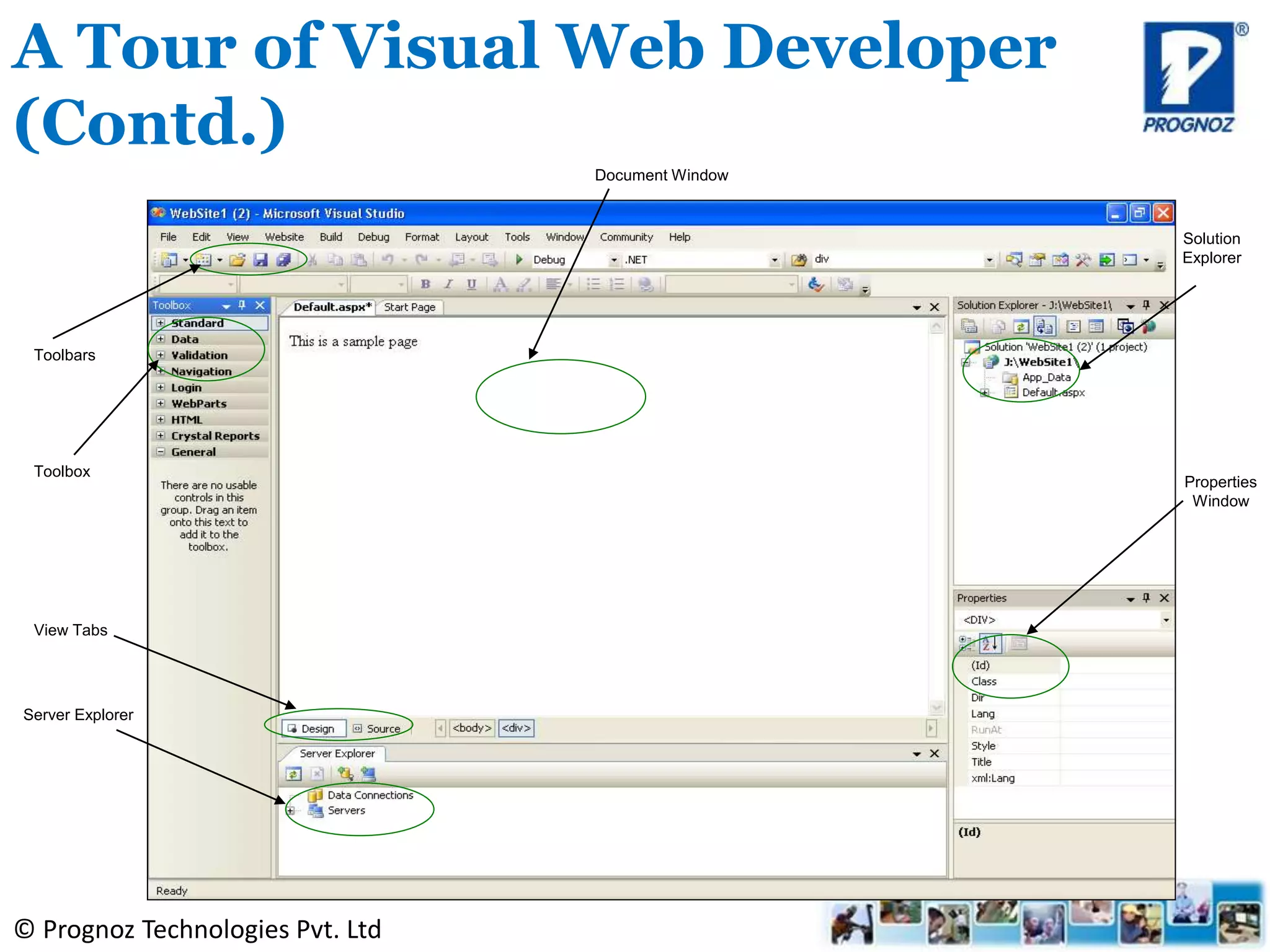The image size is (1270, 952).
Task: Select the Navigation group in Toolbox
Action: 210,371
